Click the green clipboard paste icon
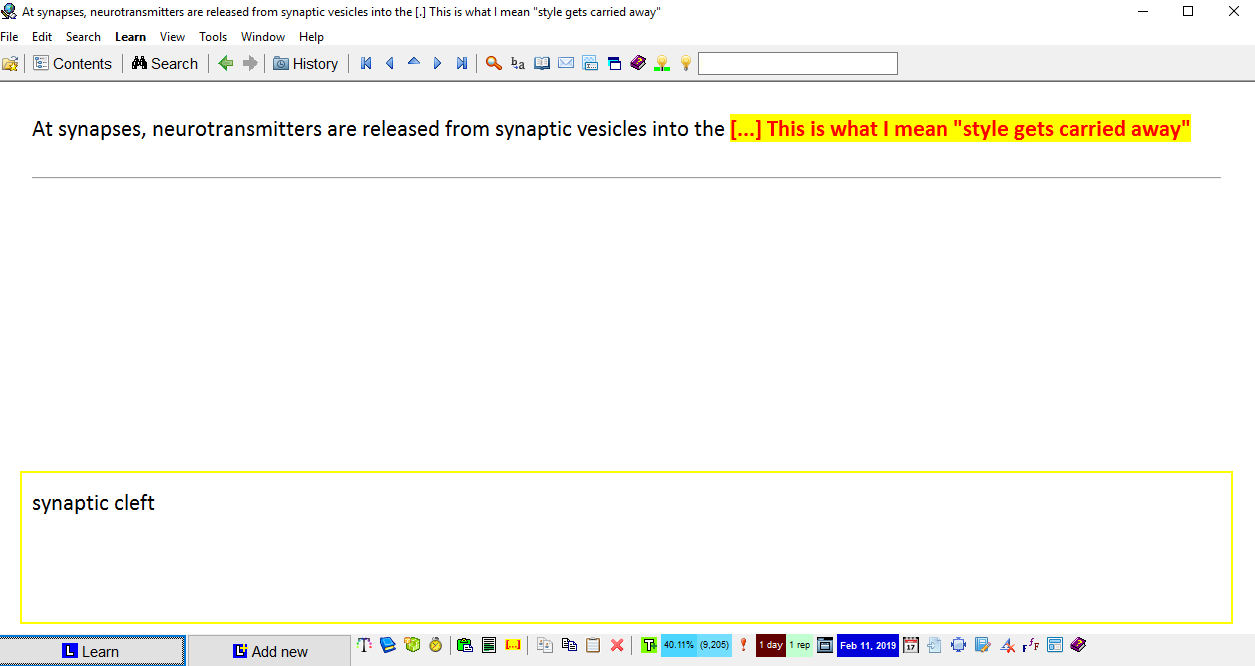The width and height of the screenshot is (1255, 666). coord(465,645)
